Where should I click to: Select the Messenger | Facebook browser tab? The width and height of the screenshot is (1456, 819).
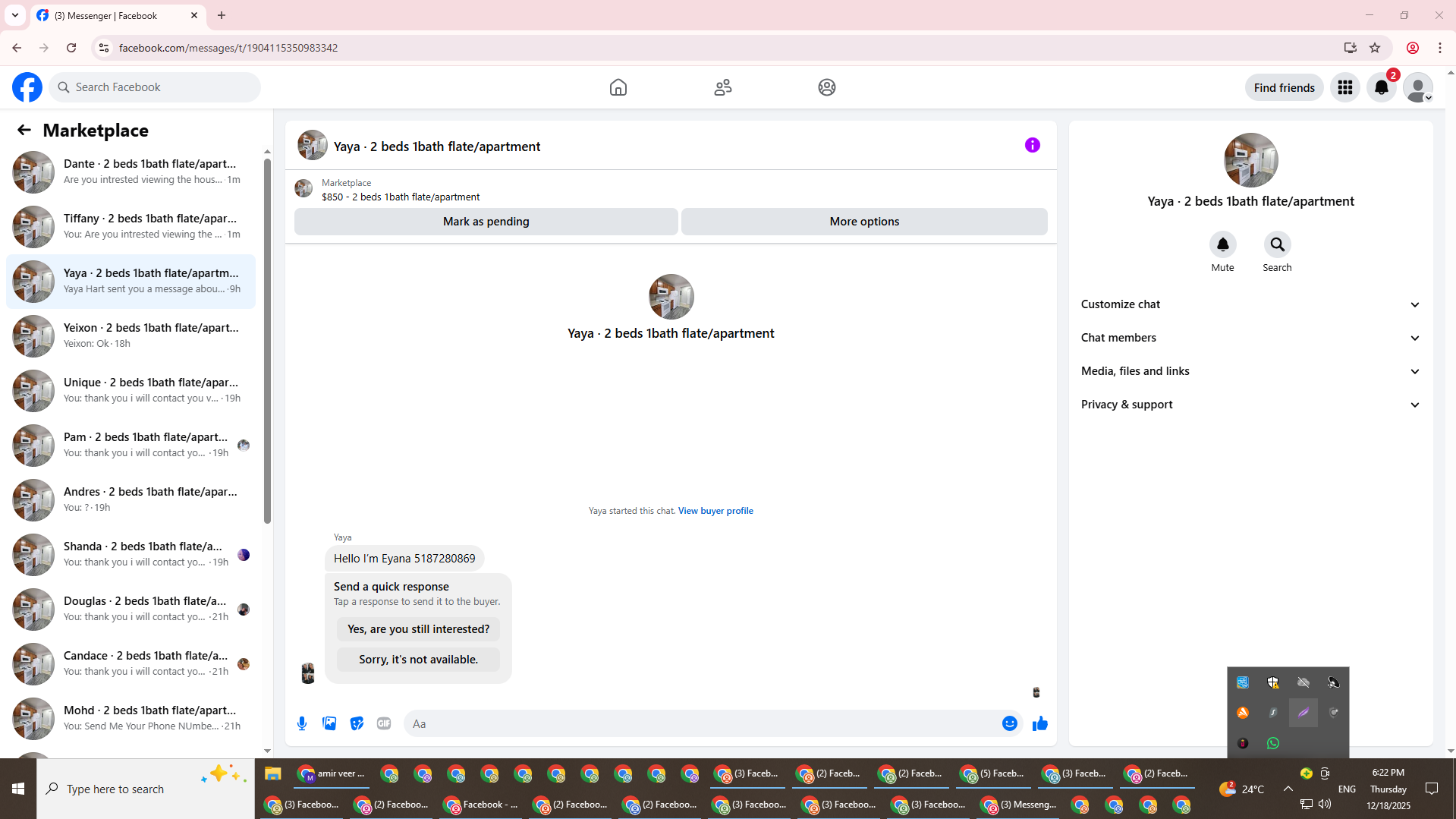click(118, 15)
